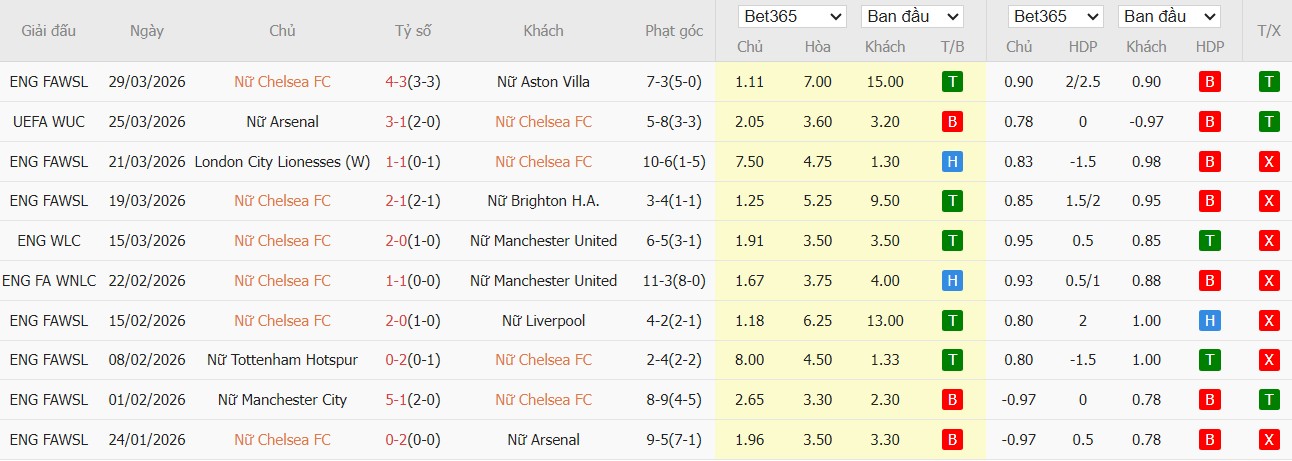Open the Nữ Aston Villa team link
This screenshot has height=461, width=1292.
pyautogui.click(x=543, y=82)
